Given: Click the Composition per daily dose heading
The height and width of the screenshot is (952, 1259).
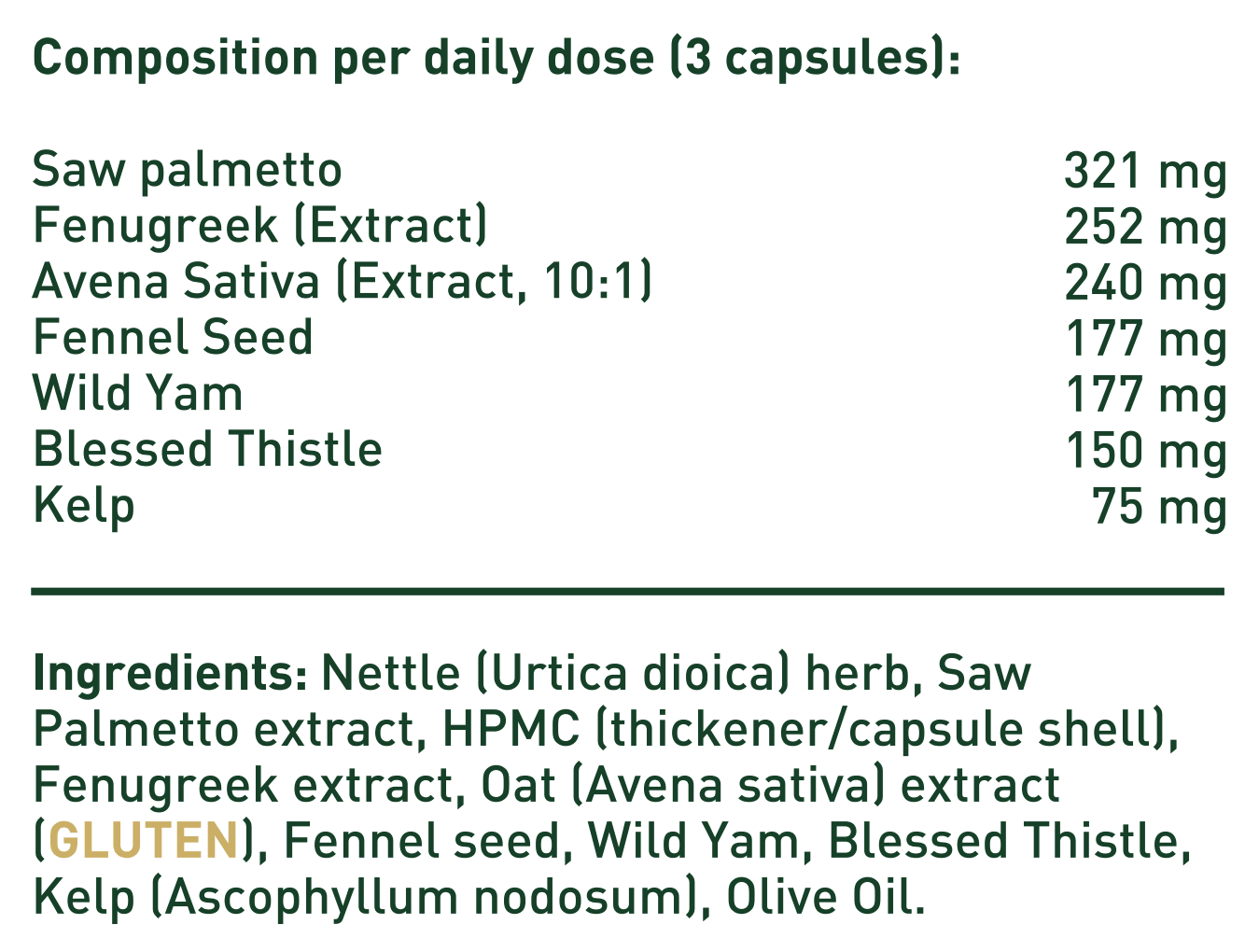Looking at the screenshot, I should (x=496, y=58).
